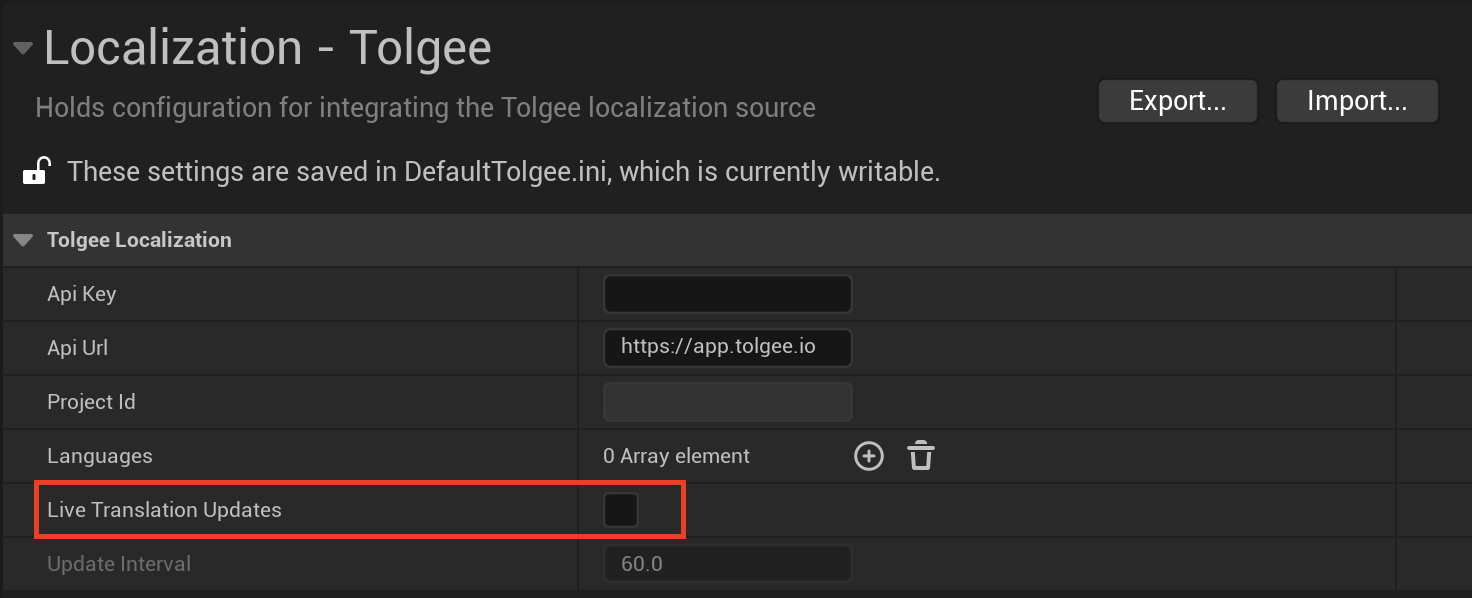Viewport: 1472px width, 598px height.
Task: Enable the Live Translation Updates checkbox
Action: (x=620, y=510)
